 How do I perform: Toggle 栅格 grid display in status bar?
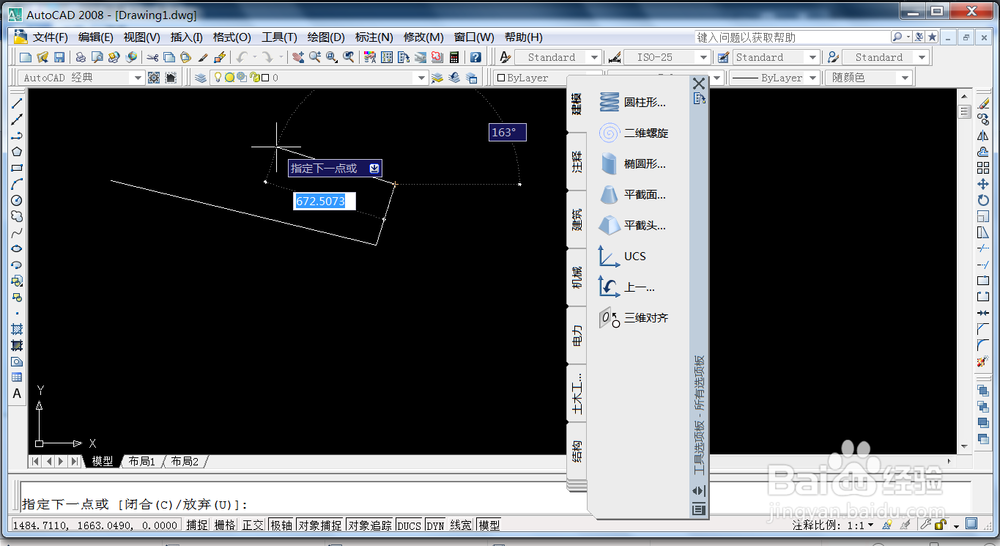tap(224, 525)
